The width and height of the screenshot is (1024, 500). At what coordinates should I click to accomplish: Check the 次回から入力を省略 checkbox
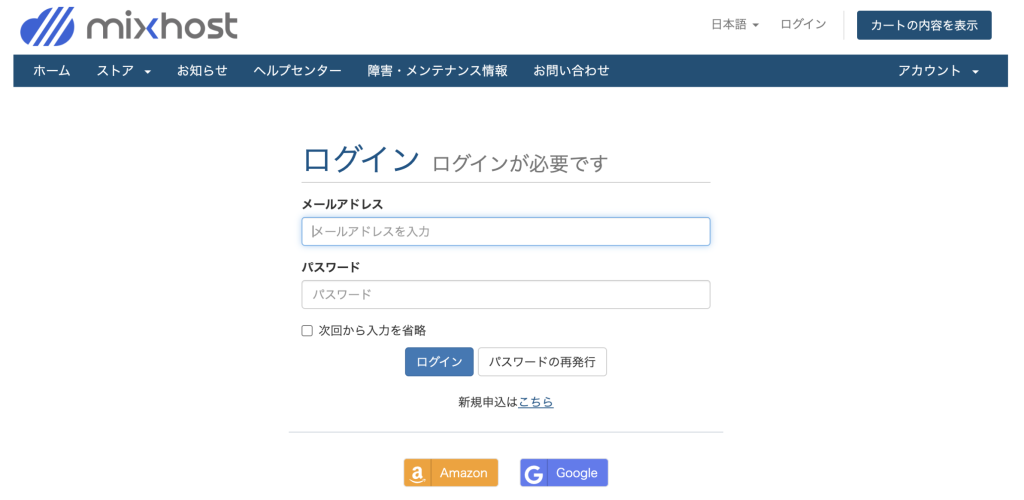point(307,331)
